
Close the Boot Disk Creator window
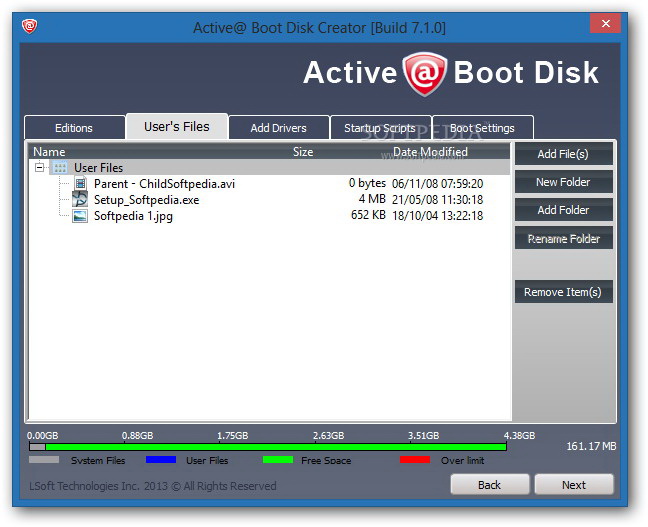605,24
